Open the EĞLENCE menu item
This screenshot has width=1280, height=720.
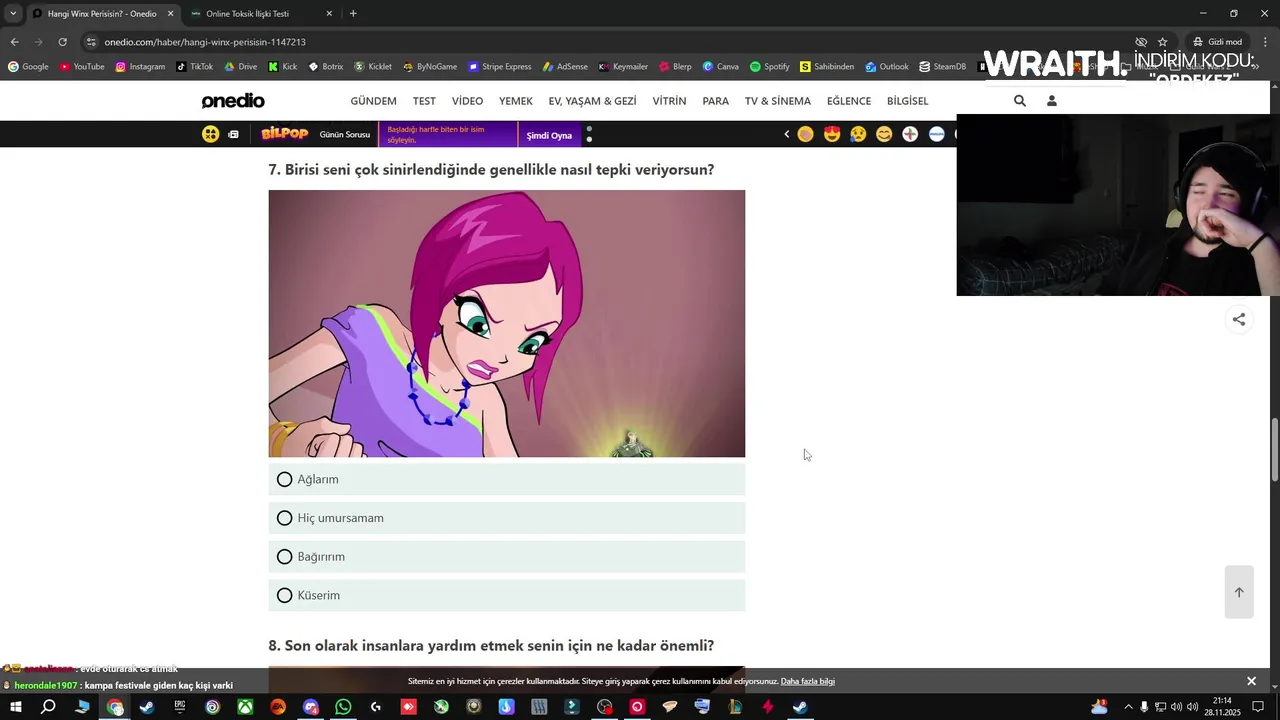coord(849,101)
